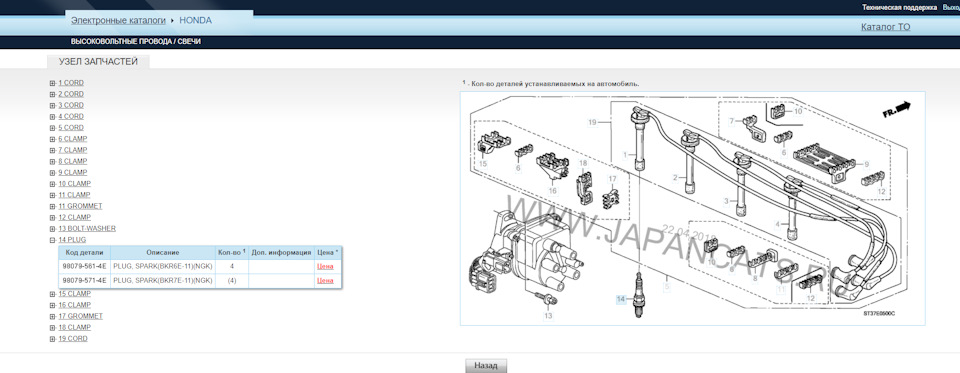The height and width of the screenshot is (373, 960).
Task: Expand the 11 GROMMET plus icon
Action: click(x=53, y=206)
